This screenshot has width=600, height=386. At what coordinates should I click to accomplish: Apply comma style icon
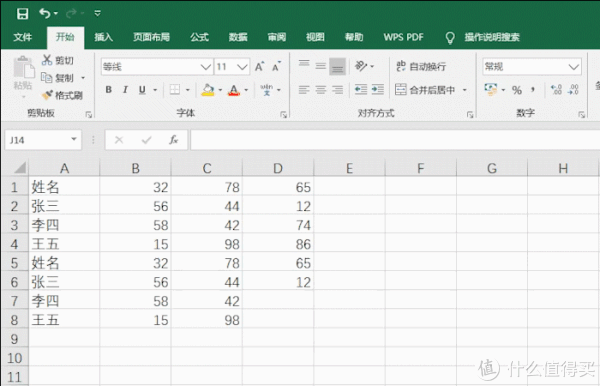click(x=533, y=90)
